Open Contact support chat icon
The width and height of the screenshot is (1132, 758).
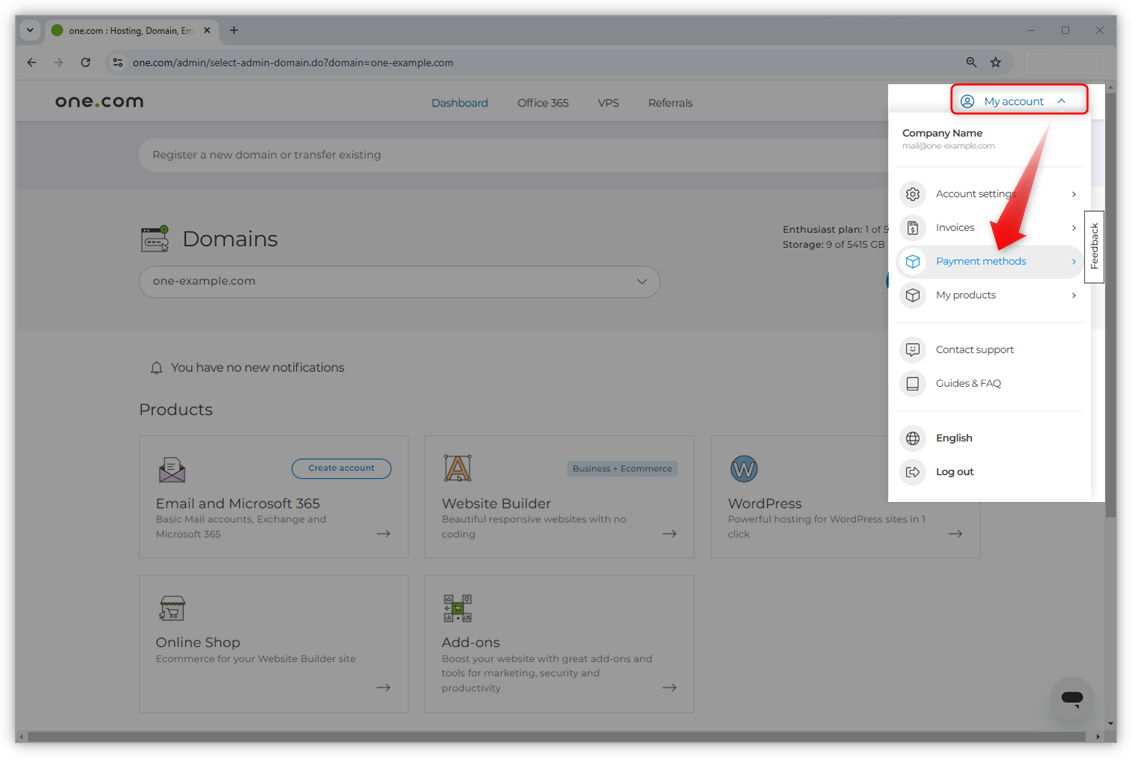tap(912, 350)
